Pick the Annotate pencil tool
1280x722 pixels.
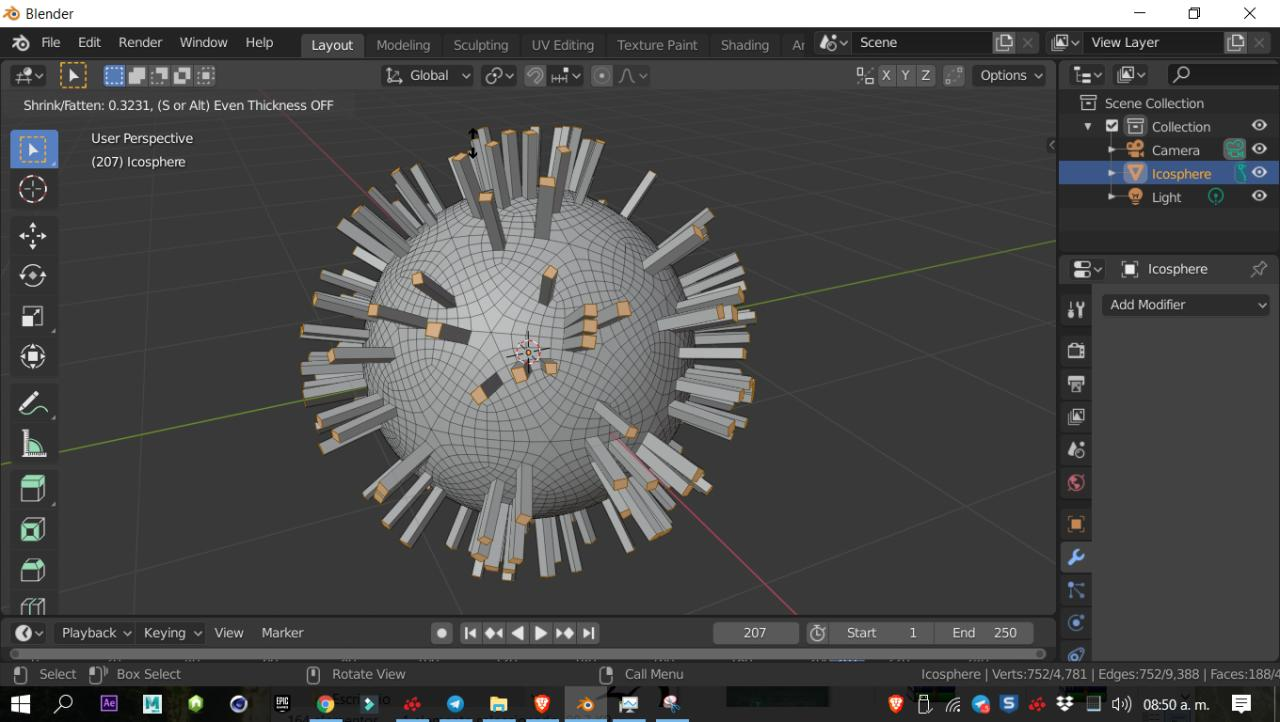pyautogui.click(x=33, y=403)
